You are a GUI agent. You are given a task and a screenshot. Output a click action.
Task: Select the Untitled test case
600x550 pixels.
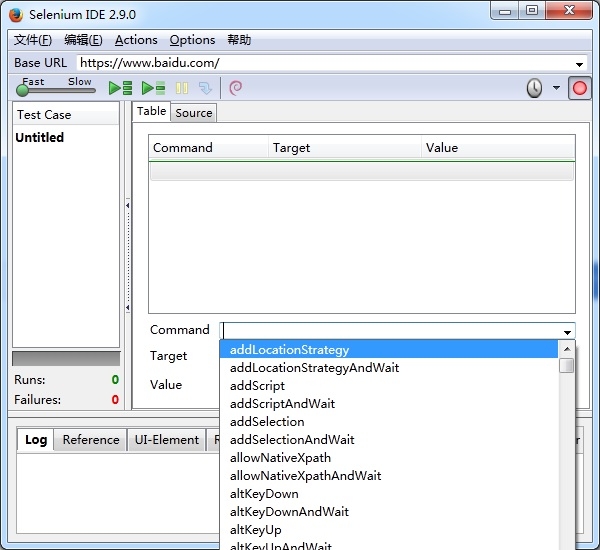click(x=39, y=137)
